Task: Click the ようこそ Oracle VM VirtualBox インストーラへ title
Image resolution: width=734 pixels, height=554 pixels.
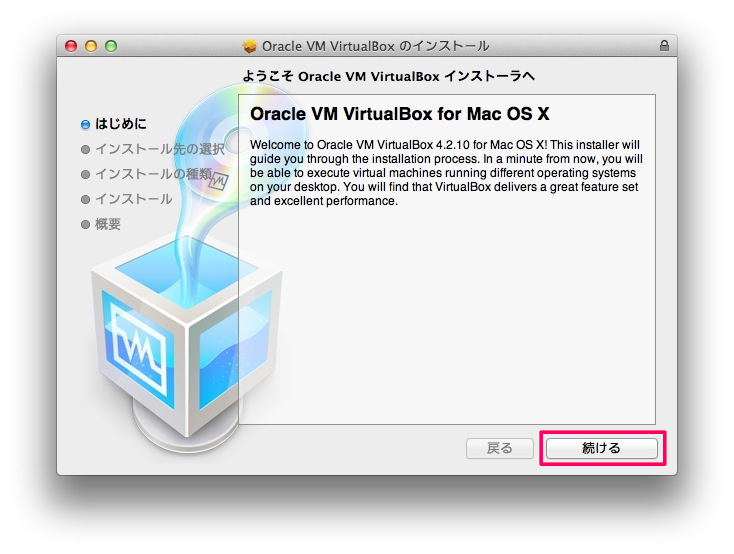Action: [x=389, y=76]
